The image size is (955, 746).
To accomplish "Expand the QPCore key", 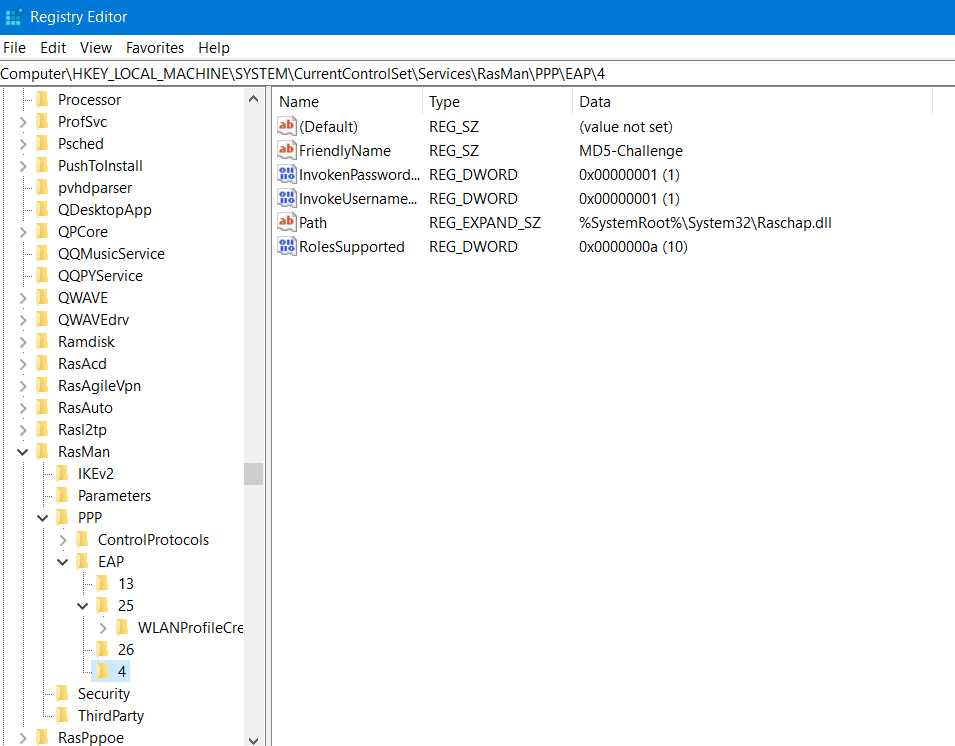I will click(23, 232).
